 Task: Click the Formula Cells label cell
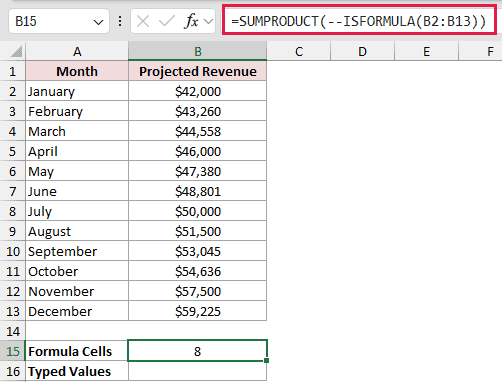point(77,351)
